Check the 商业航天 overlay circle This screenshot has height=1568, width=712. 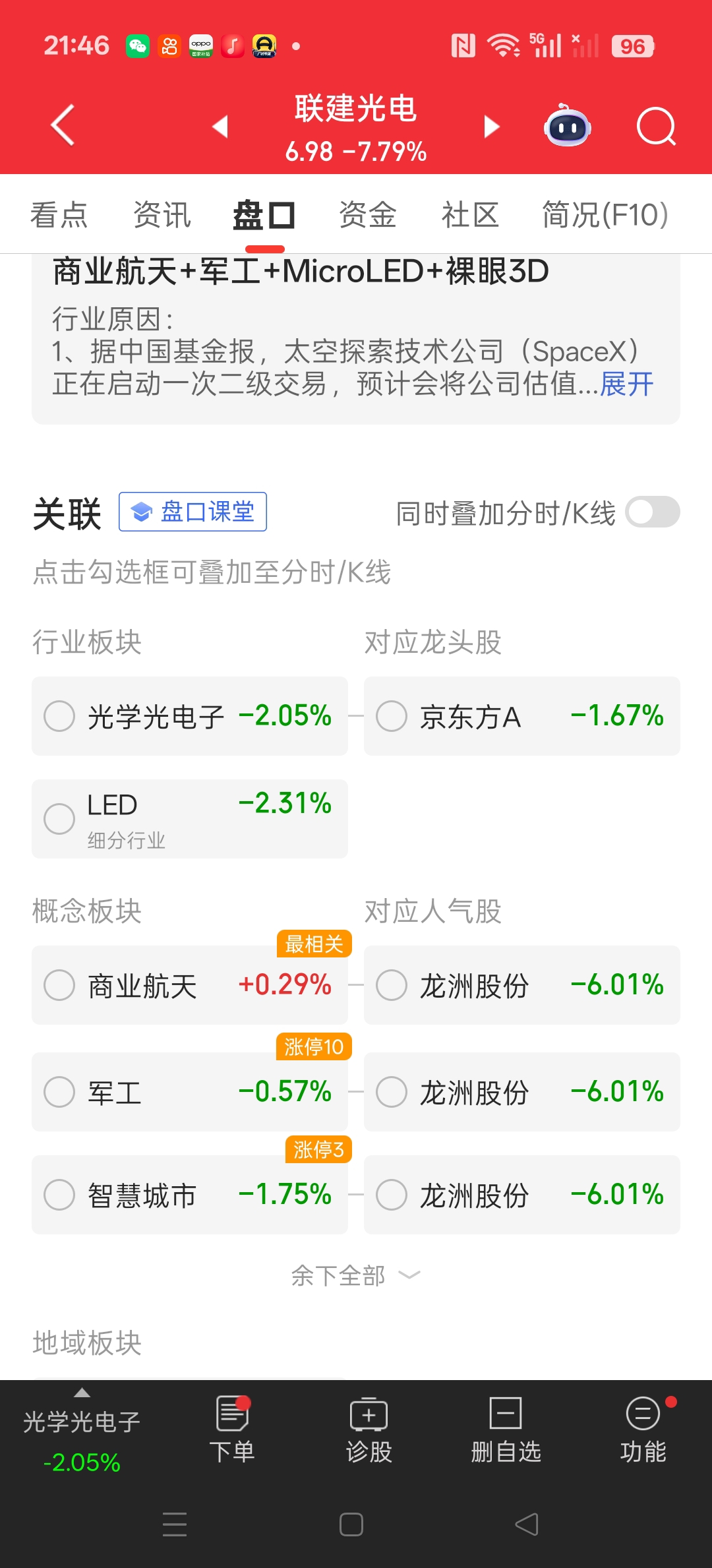(x=59, y=985)
